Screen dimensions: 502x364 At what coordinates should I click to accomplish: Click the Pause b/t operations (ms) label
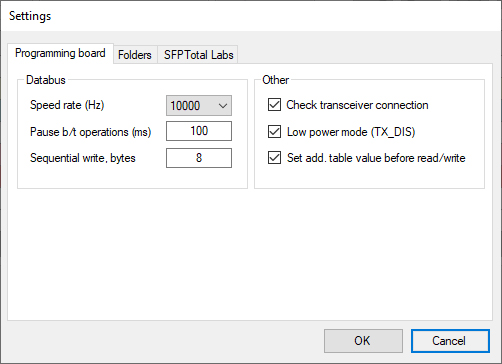coord(90,132)
